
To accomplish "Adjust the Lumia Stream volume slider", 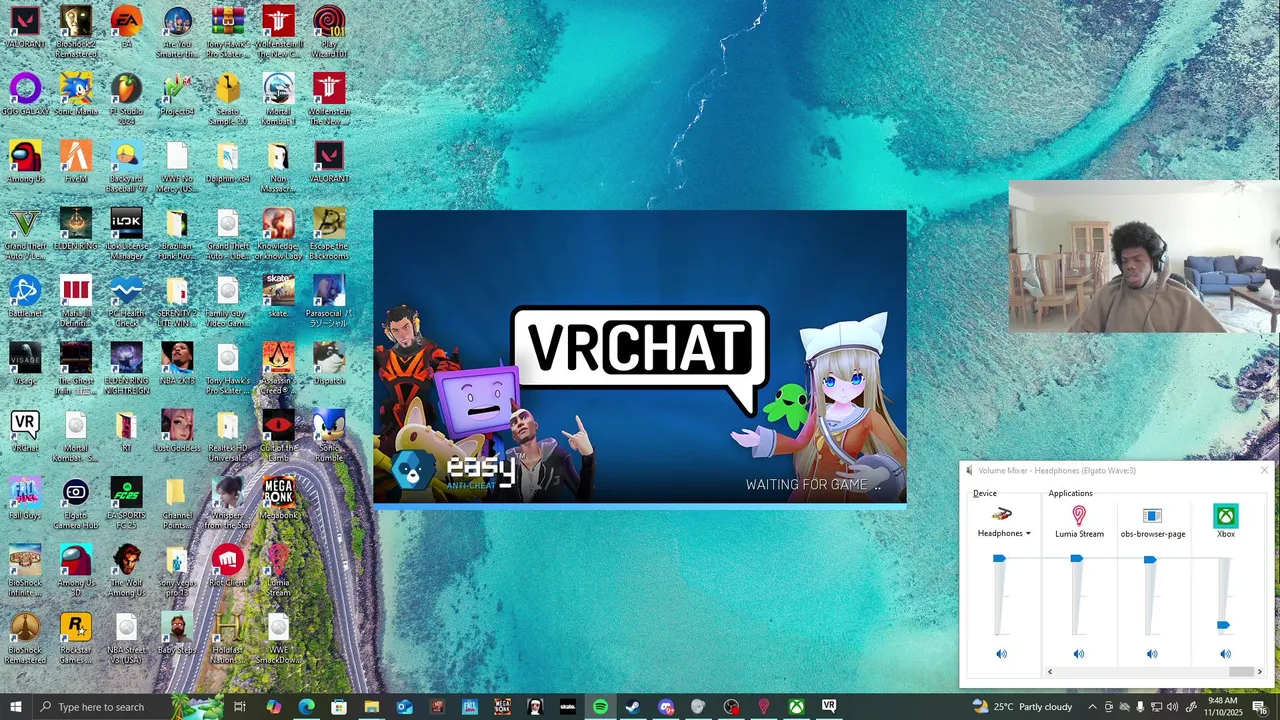I will pos(1076,559).
